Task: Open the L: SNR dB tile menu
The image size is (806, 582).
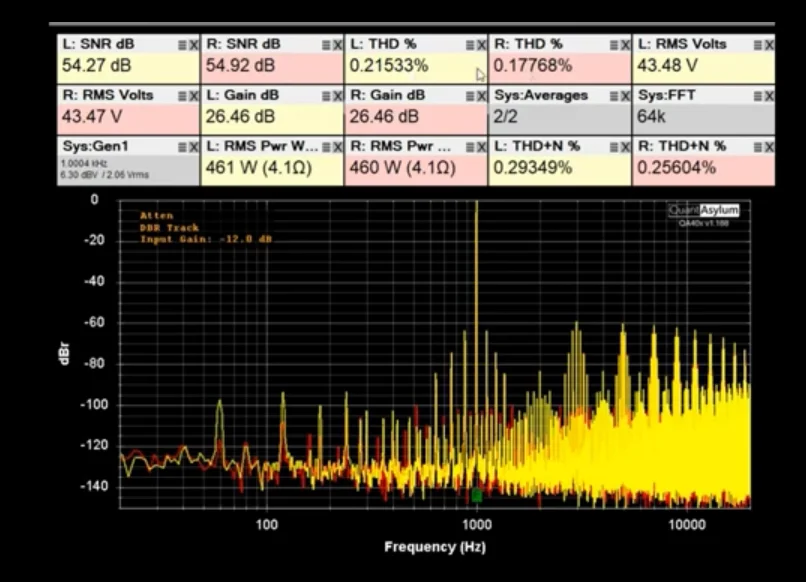Action: coord(181,45)
